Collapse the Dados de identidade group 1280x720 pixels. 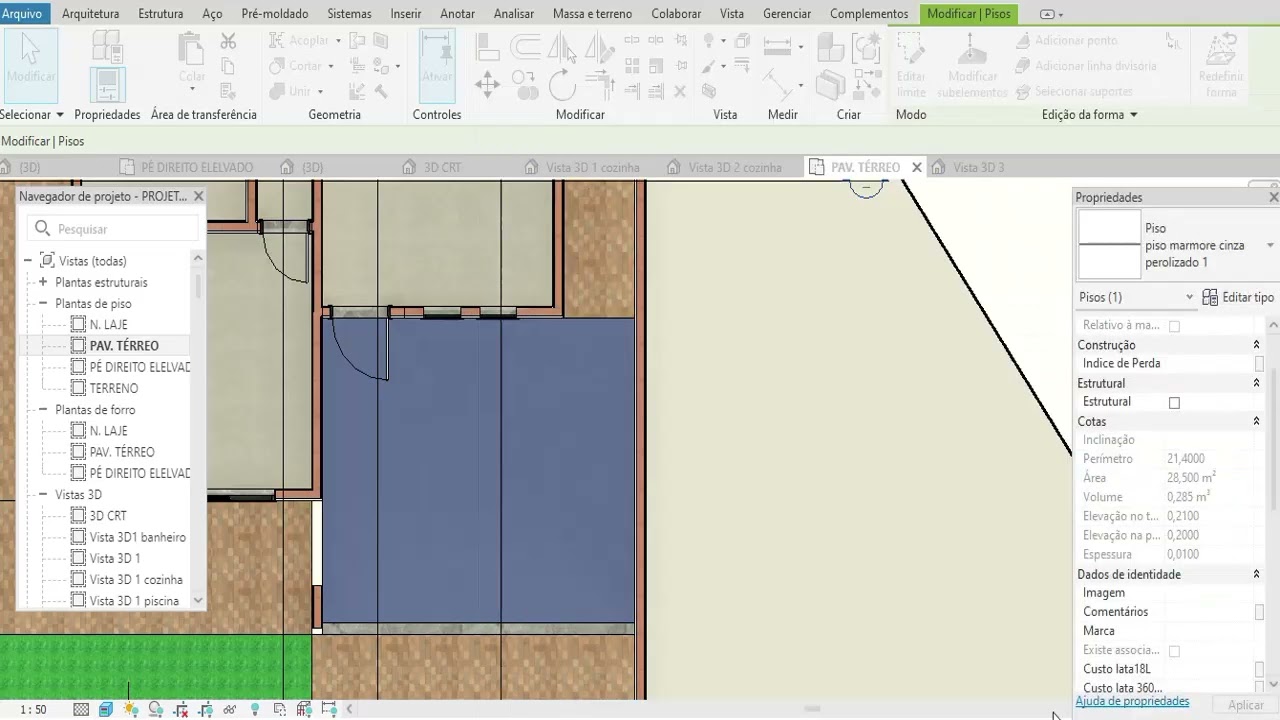click(x=1256, y=575)
